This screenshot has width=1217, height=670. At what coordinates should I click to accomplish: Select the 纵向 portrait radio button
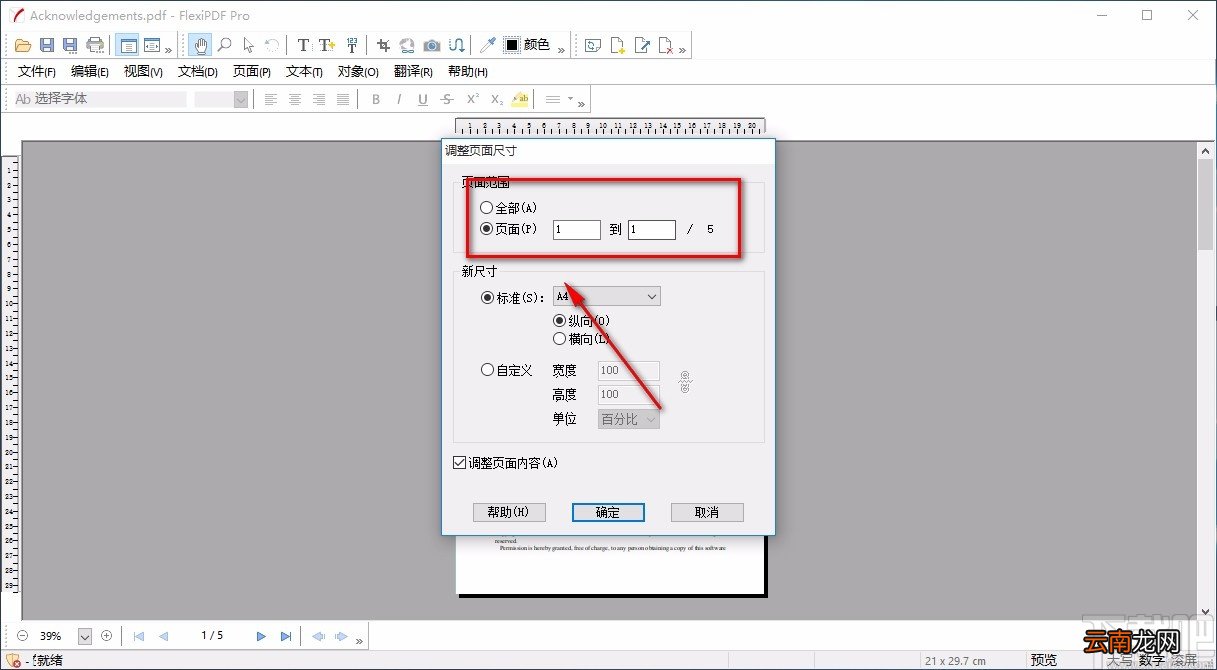[559, 321]
